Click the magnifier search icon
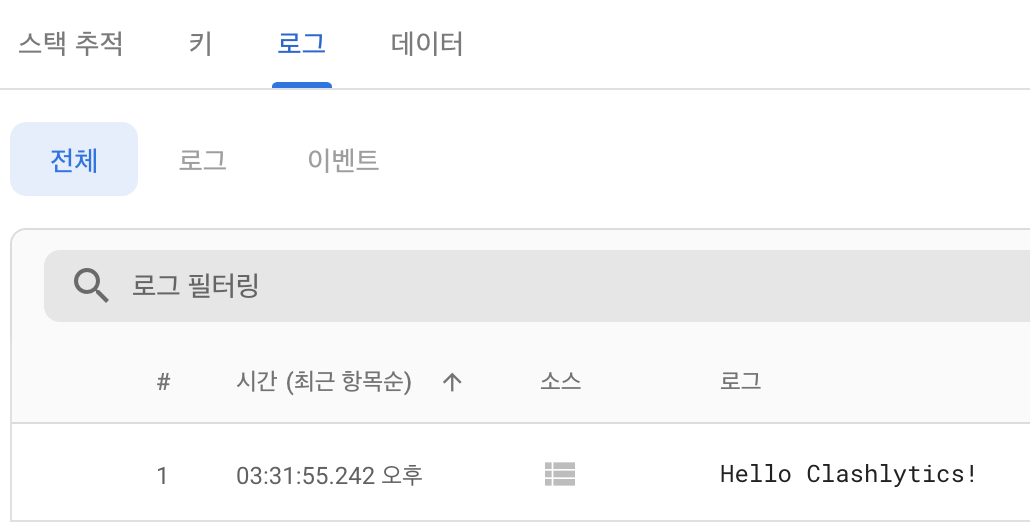 pos(91,286)
